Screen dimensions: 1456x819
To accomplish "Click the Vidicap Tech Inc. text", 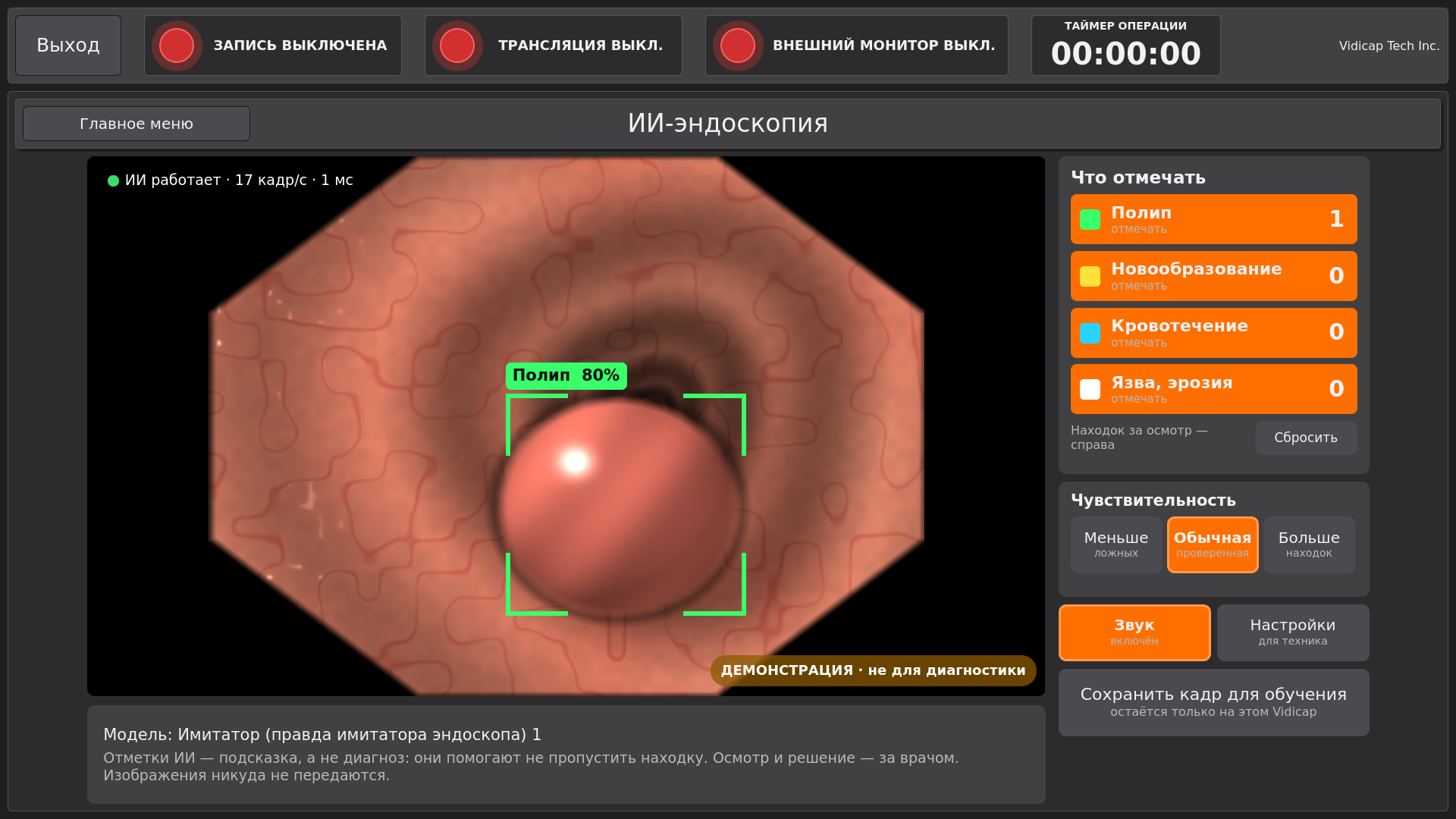I will (1389, 45).
